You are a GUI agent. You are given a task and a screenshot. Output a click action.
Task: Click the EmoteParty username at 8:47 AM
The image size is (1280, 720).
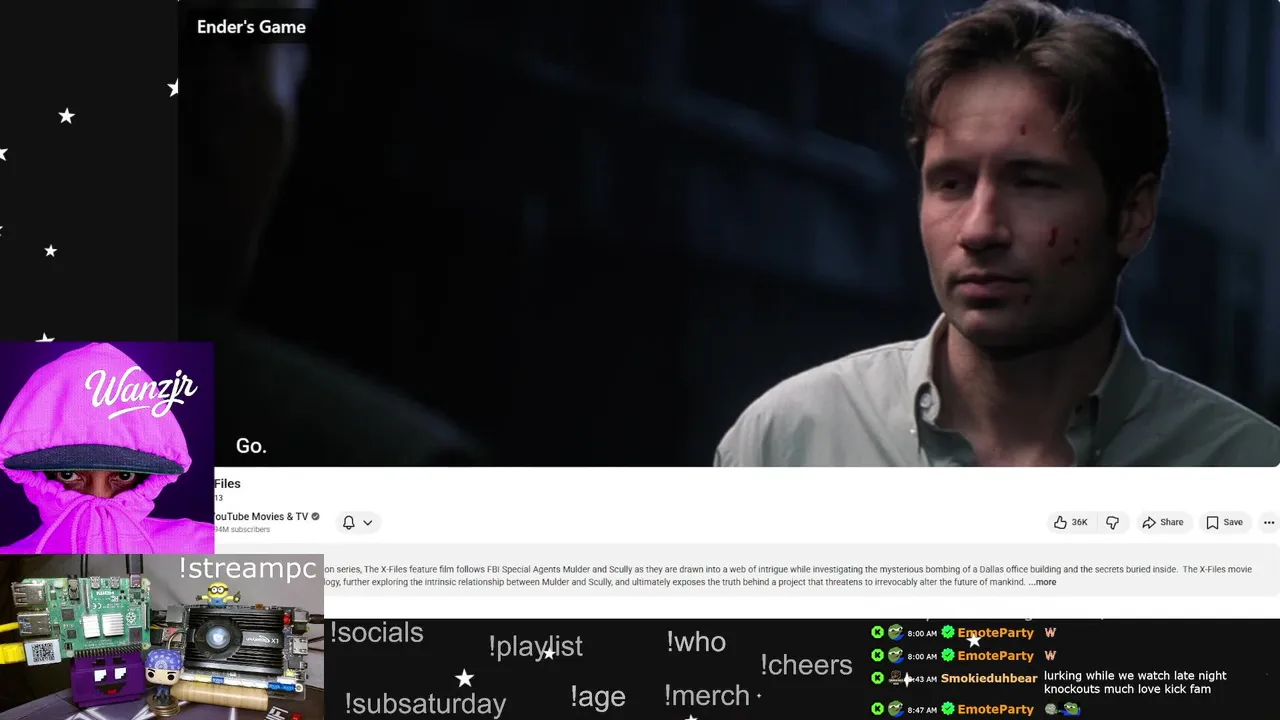pyautogui.click(x=996, y=709)
